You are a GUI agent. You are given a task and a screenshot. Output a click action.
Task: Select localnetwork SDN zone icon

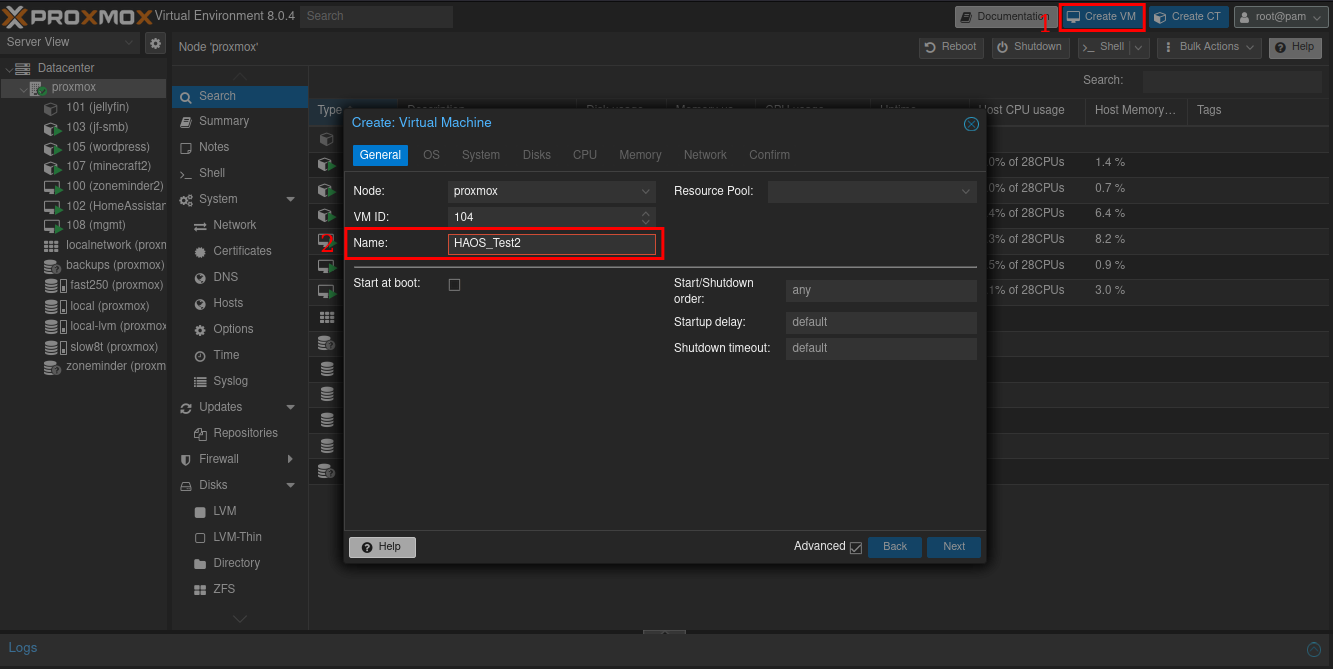(x=51, y=246)
